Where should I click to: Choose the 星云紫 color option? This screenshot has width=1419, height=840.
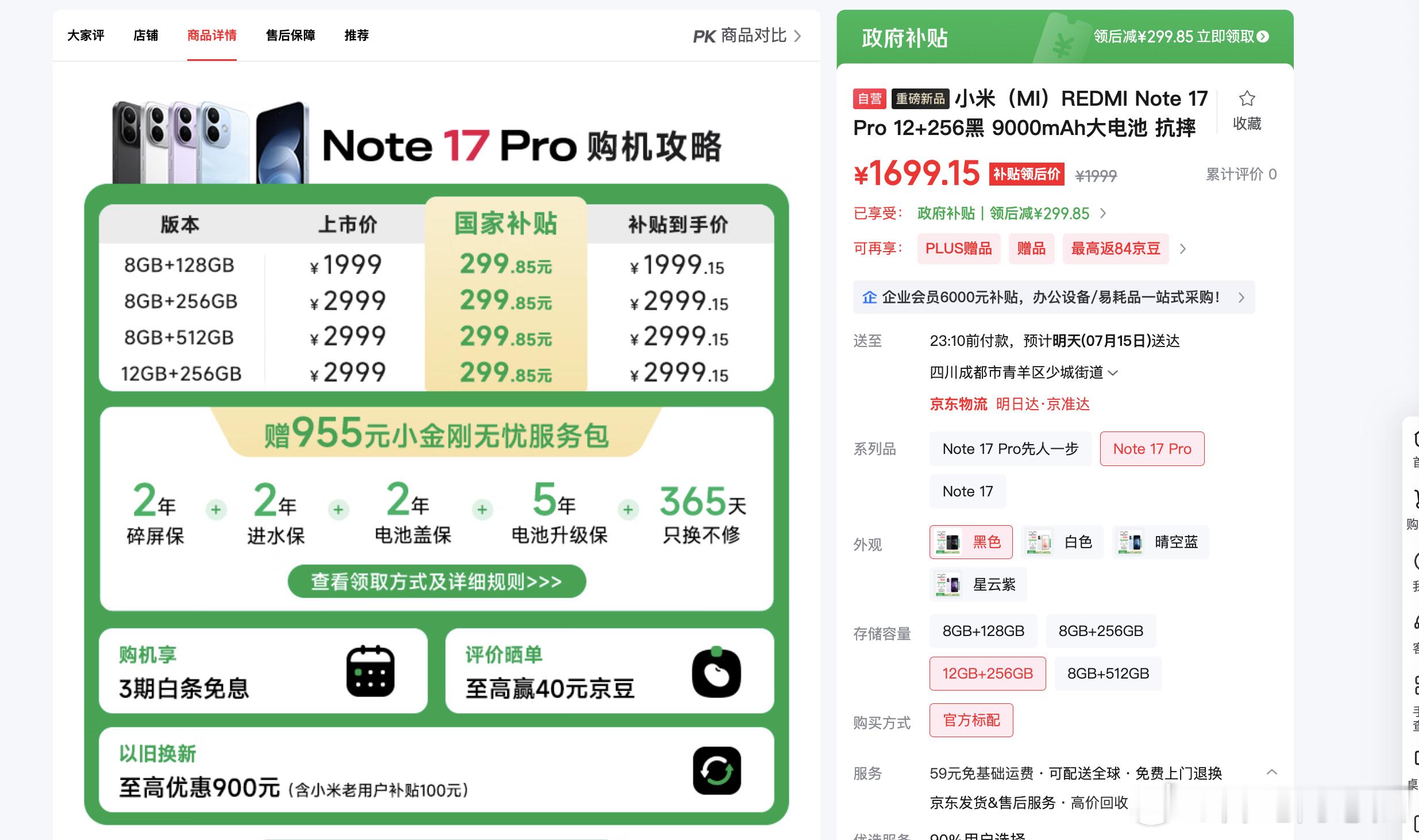978,584
